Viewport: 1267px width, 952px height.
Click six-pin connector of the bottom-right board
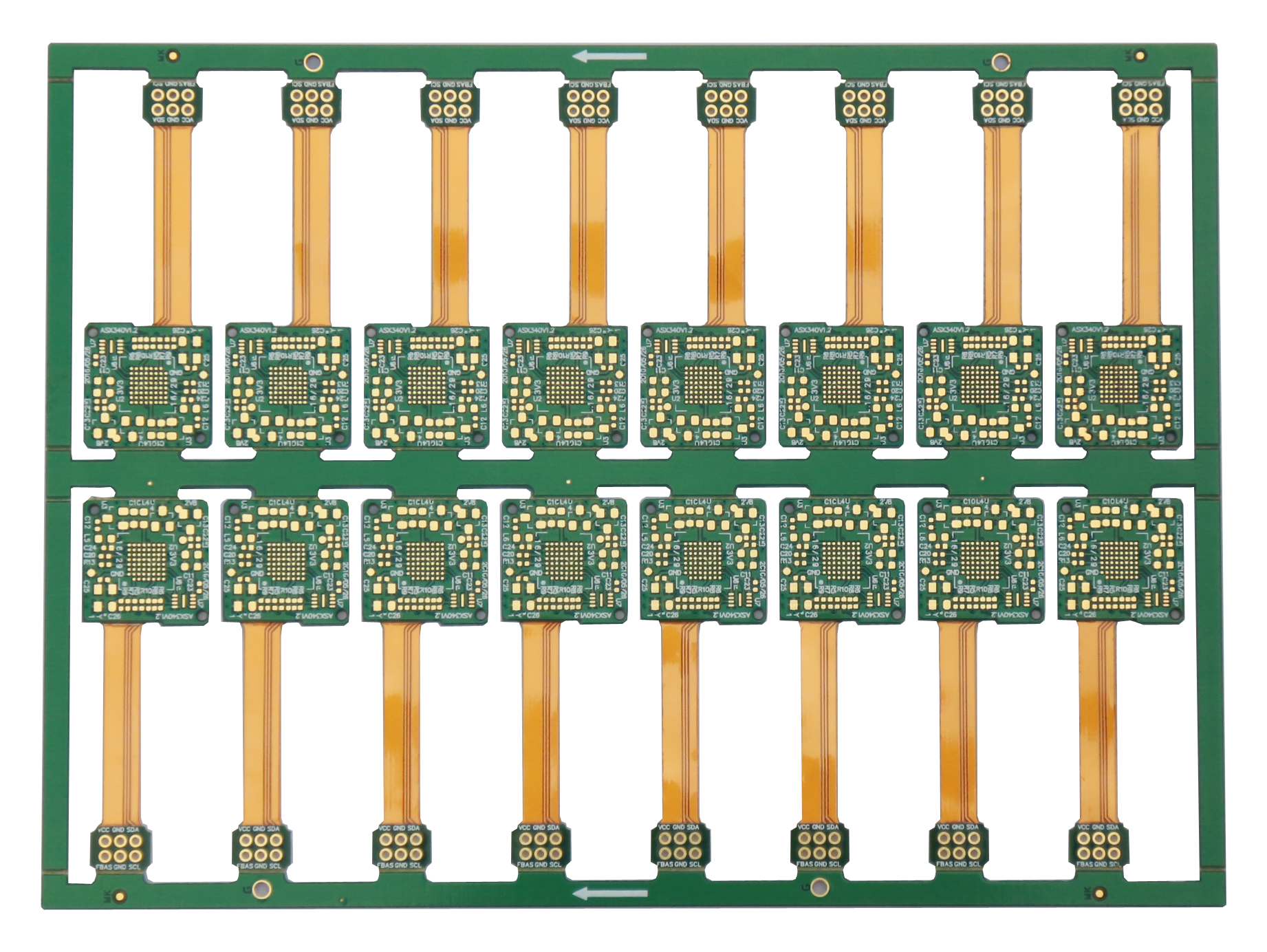[x=1098, y=846]
